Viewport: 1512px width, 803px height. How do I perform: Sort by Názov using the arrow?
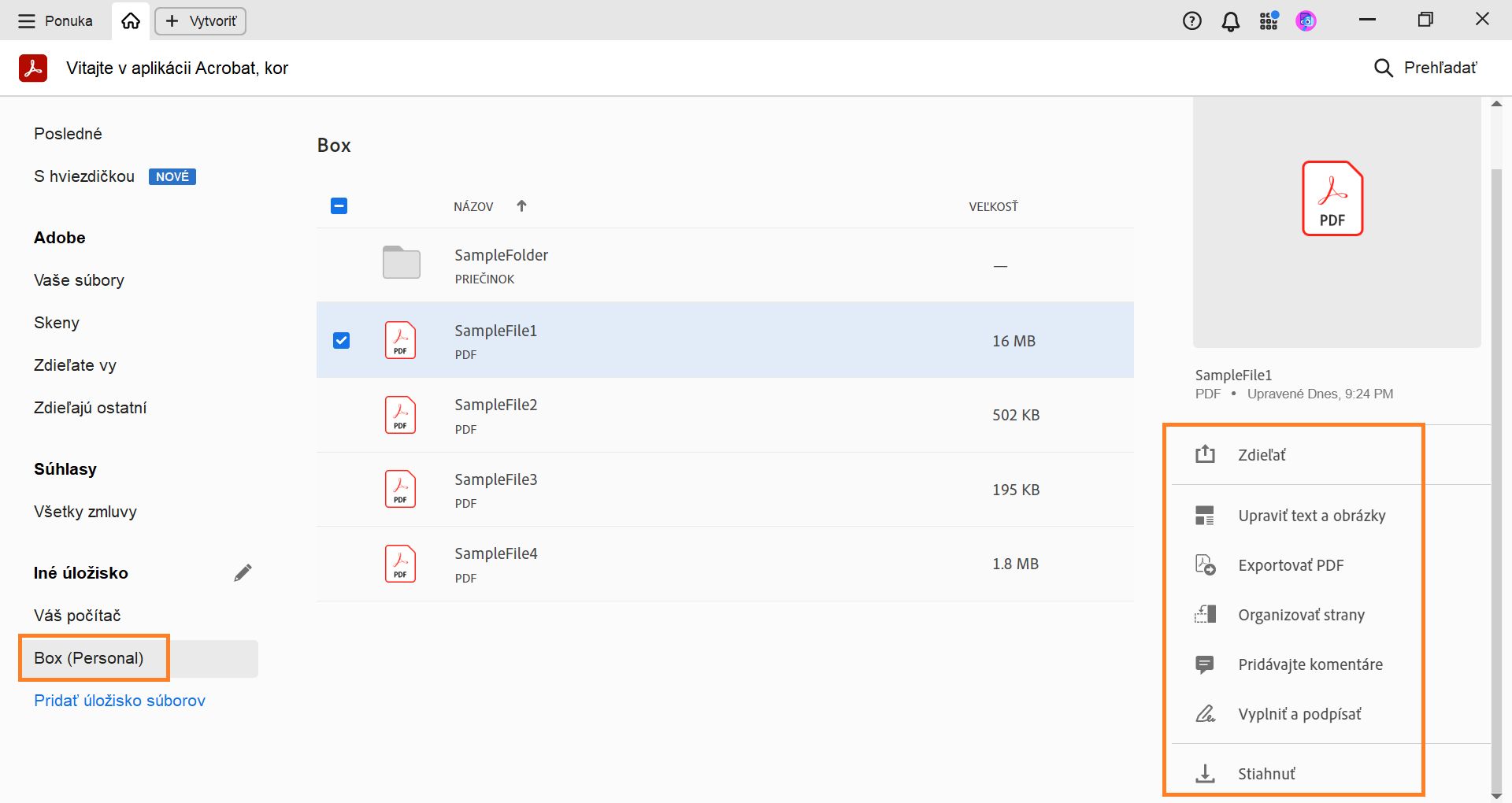click(521, 206)
